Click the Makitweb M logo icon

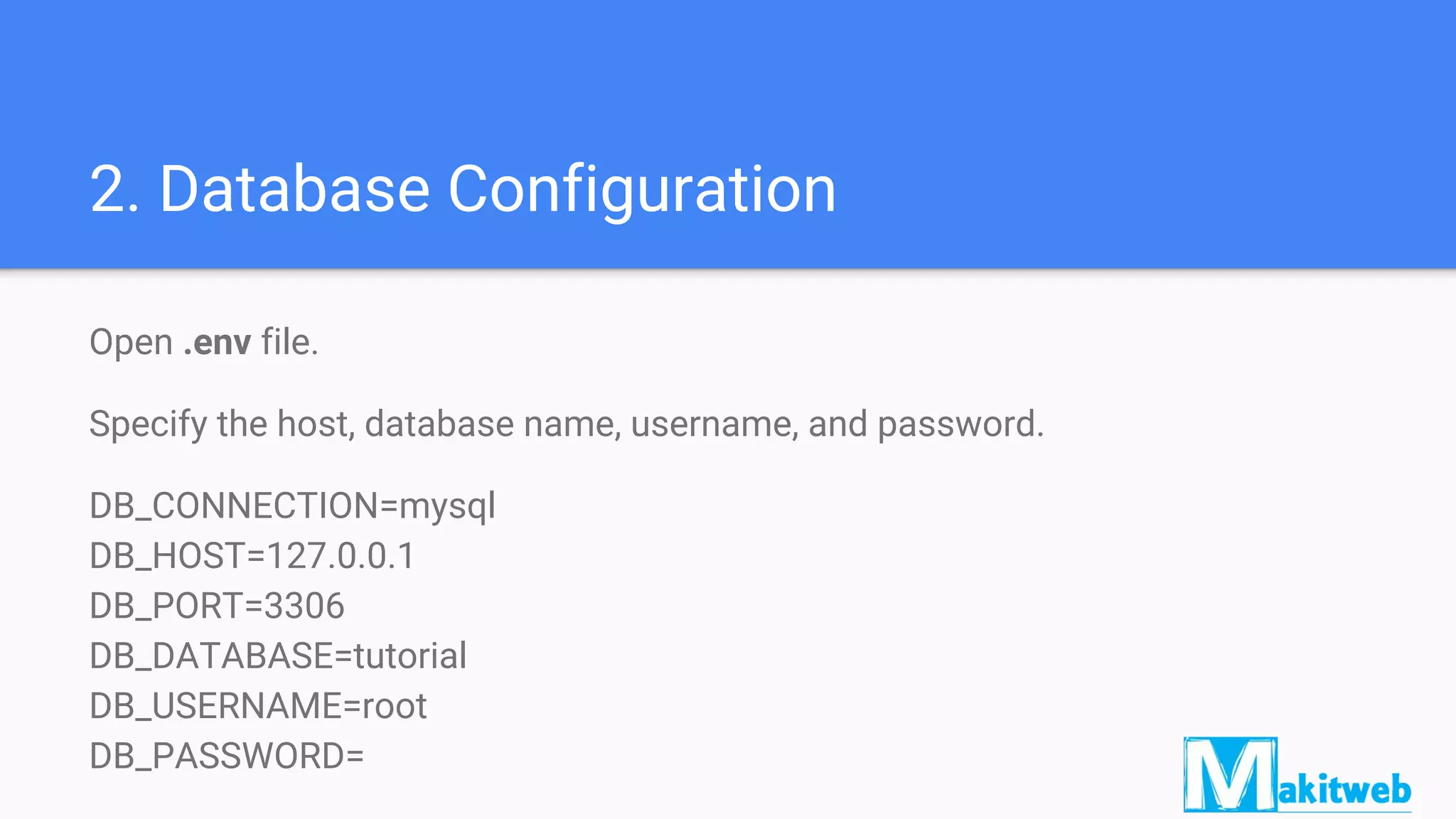coord(1229,774)
